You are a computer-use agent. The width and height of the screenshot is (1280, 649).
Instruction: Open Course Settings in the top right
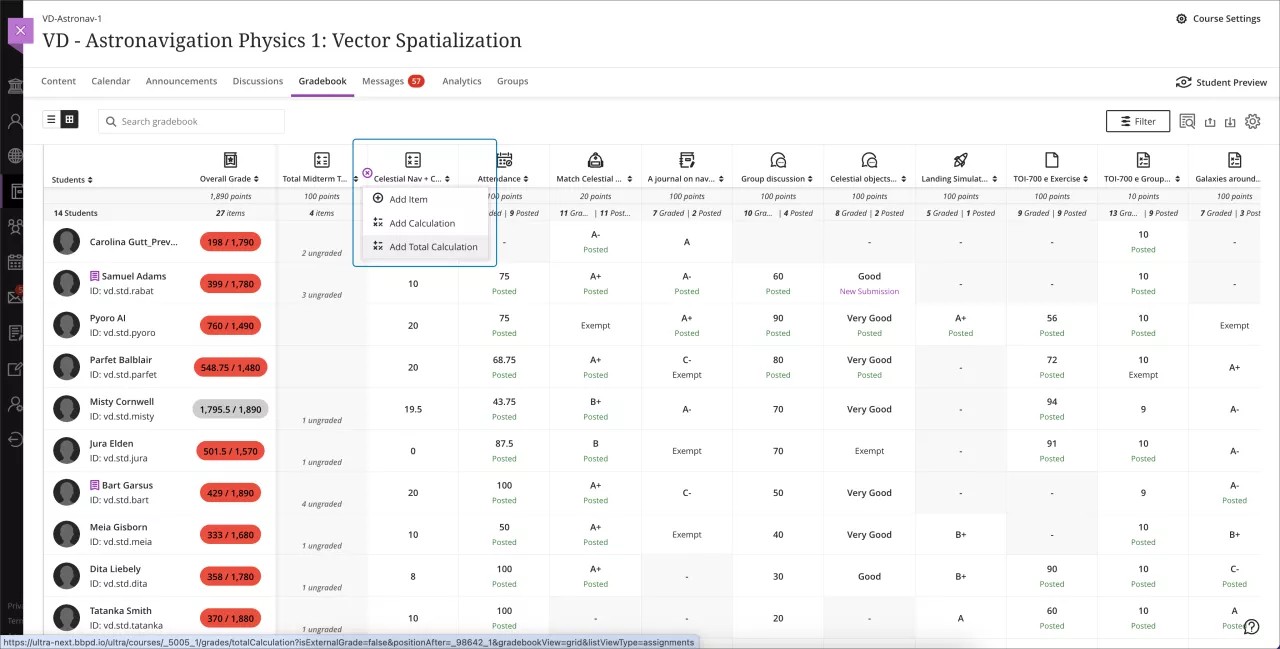coord(1218,18)
